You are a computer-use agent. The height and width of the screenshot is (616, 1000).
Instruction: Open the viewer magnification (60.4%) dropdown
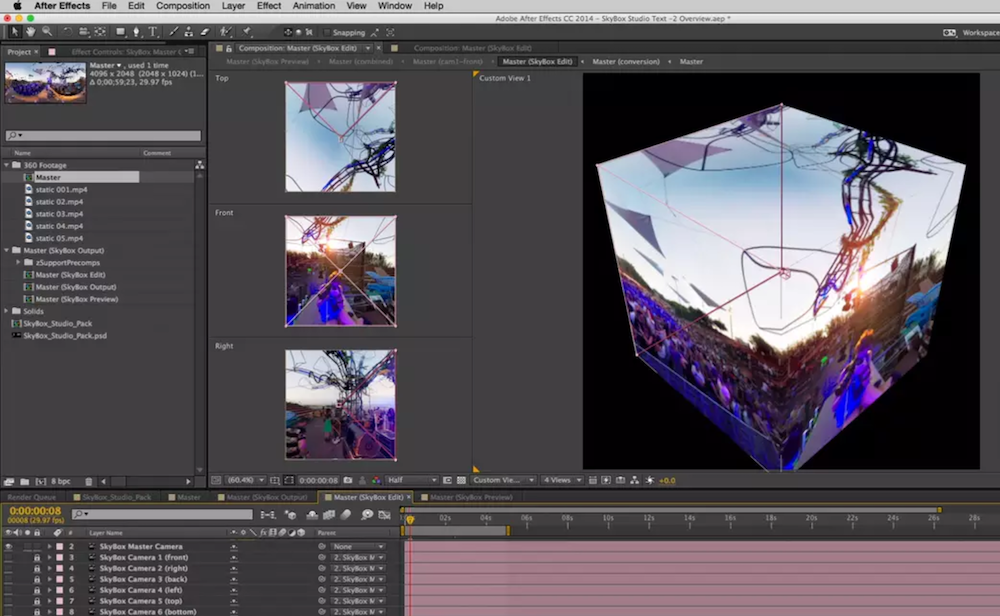point(246,480)
